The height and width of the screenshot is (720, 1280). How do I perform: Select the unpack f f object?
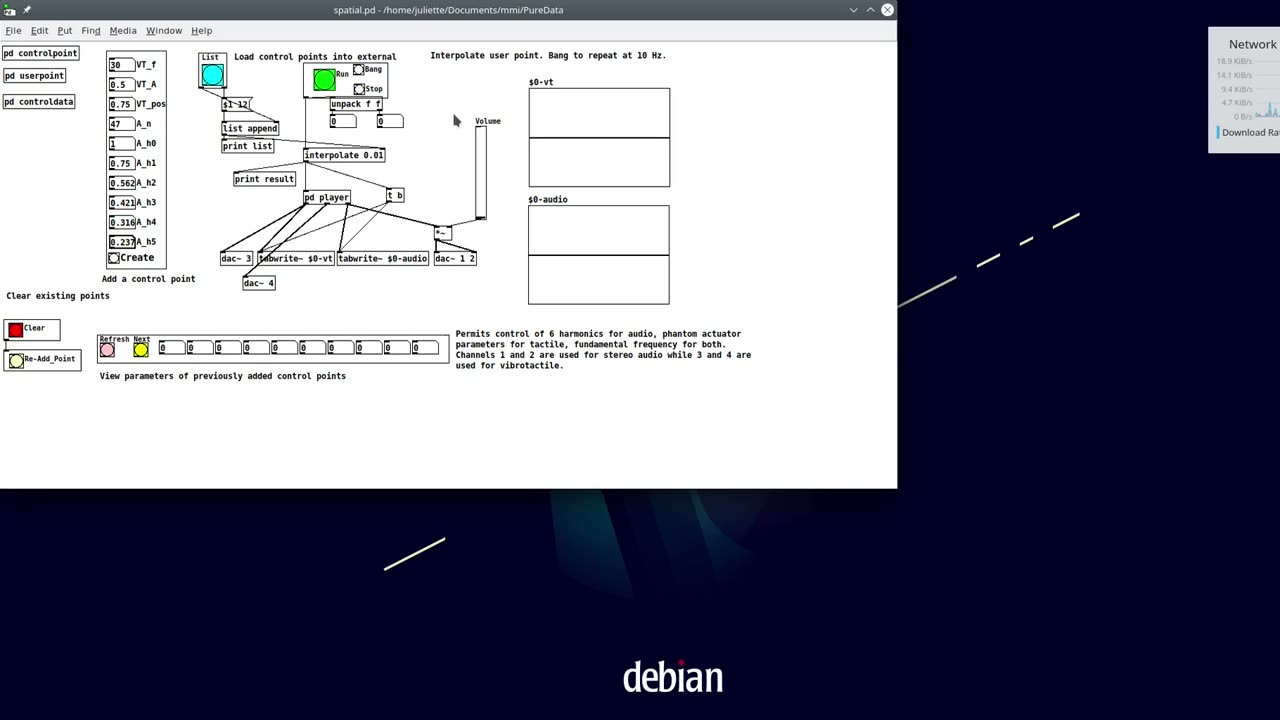tap(356, 104)
